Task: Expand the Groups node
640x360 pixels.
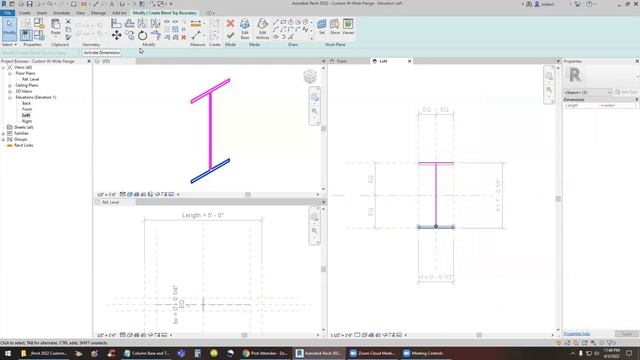Action: [4, 140]
